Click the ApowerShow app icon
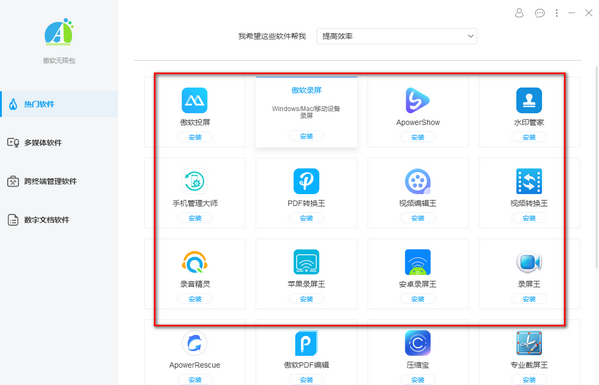Viewport: 599px width, 385px height. (418, 100)
